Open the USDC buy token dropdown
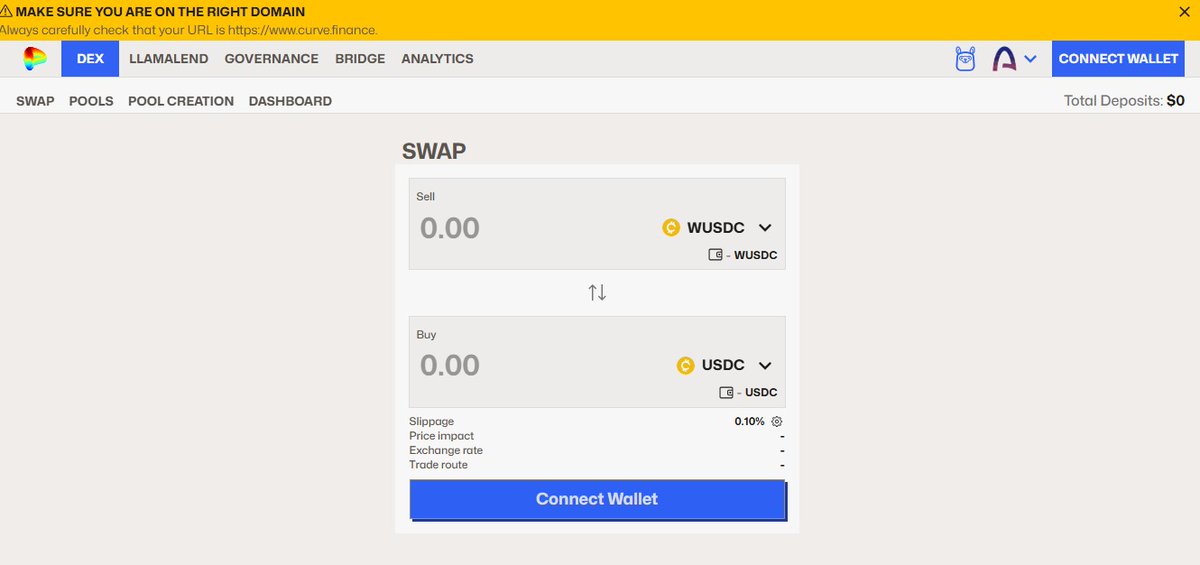Image resolution: width=1200 pixels, height=565 pixels. pos(725,365)
